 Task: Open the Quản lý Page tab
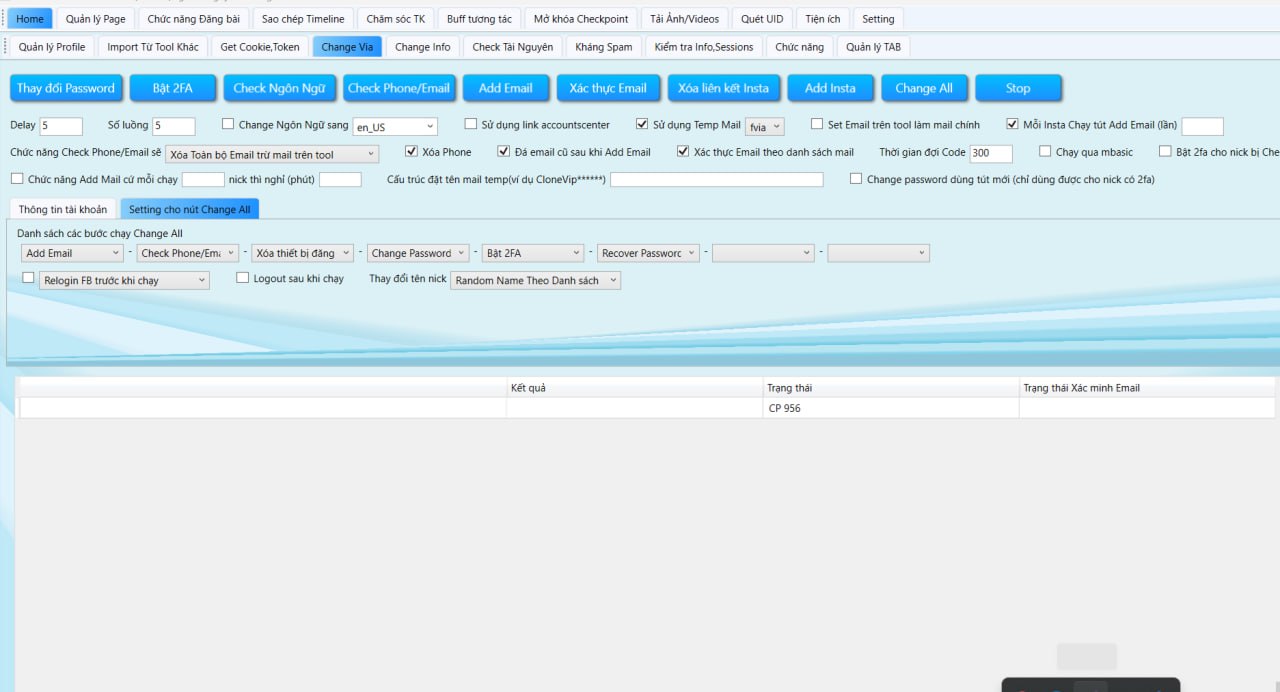[x=95, y=19]
